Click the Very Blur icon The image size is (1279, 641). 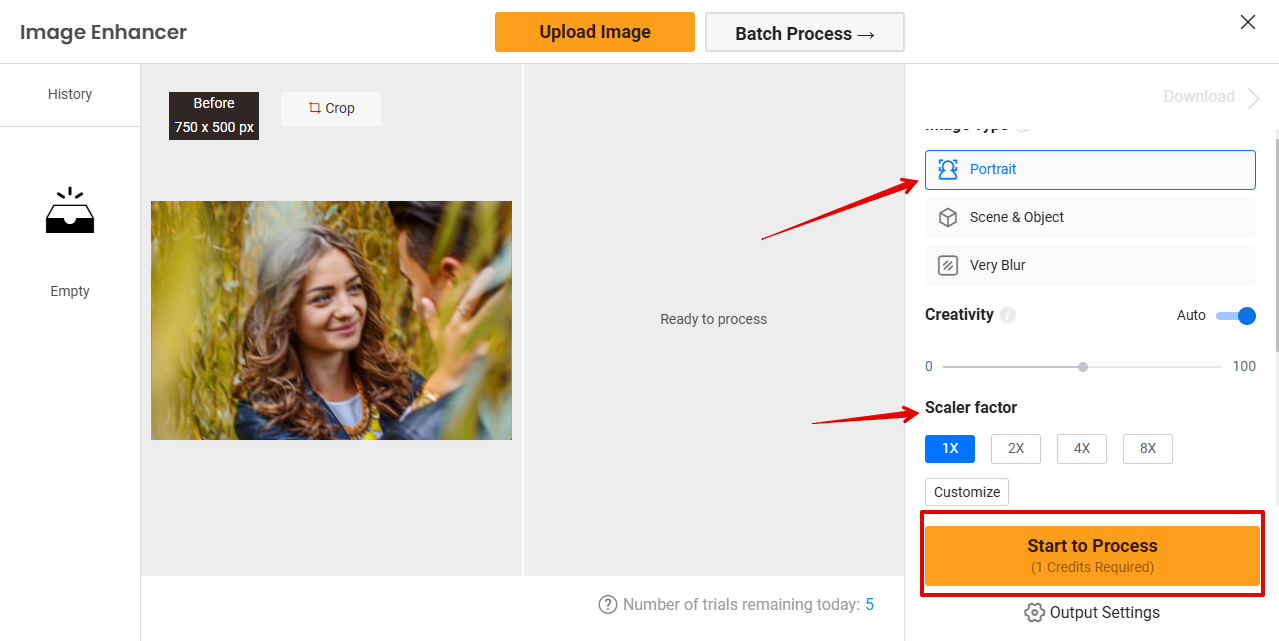947,265
